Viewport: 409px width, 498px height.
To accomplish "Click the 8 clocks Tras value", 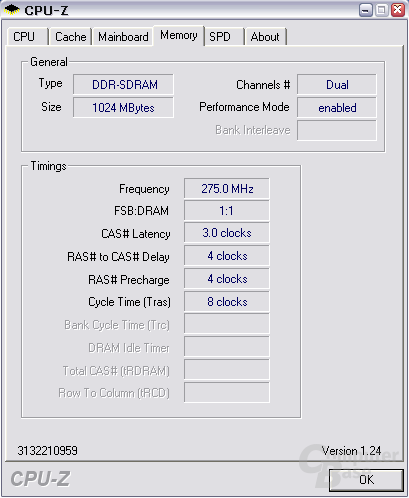I will pos(227,302).
